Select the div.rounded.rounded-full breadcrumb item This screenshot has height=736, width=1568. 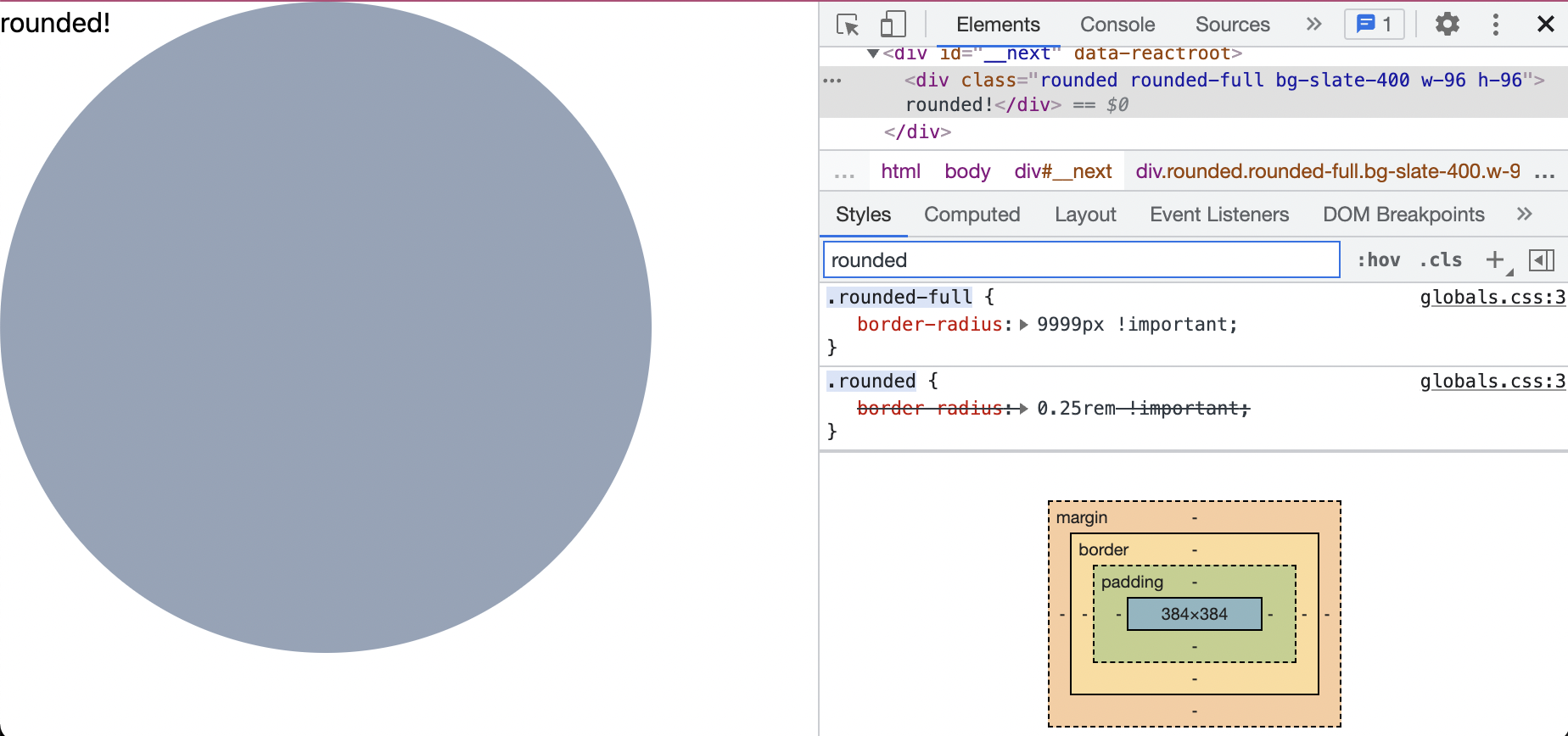click(1328, 171)
